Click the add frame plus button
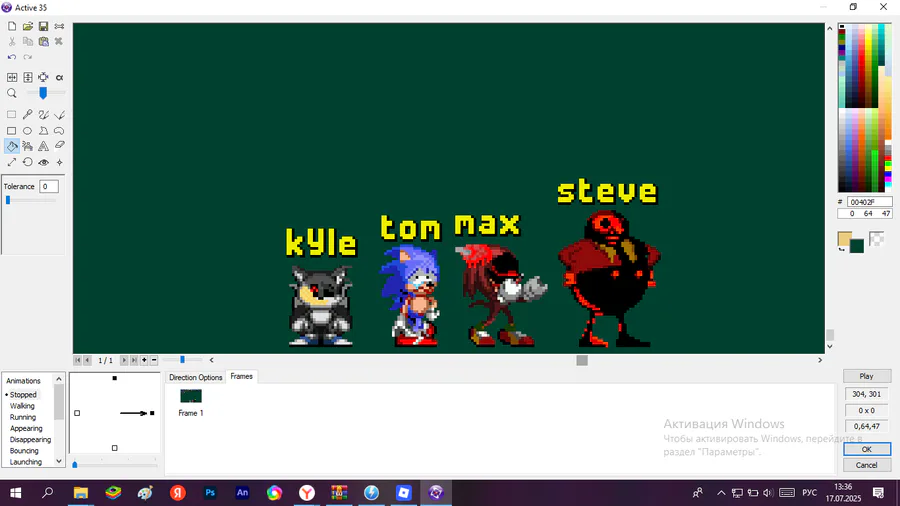Screen dimensions: 900x506 [x=144, y=360]
